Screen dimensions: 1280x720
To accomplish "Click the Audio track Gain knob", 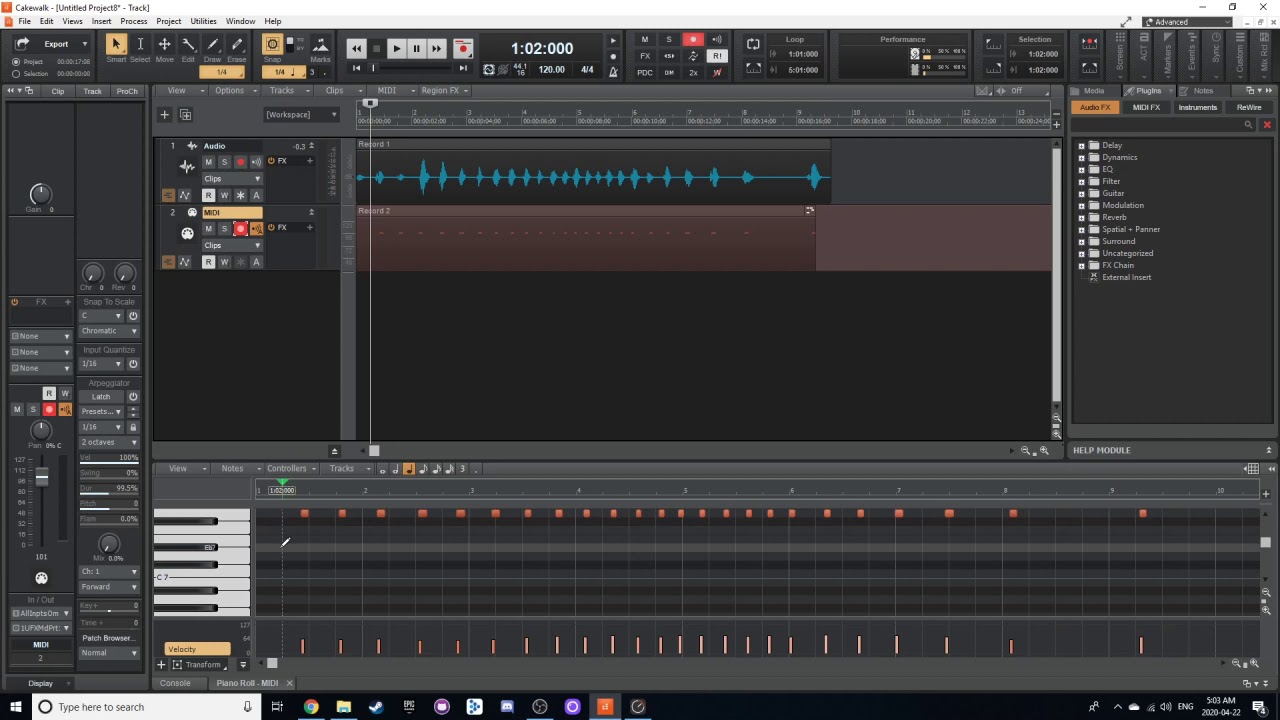I will (40, 194).
